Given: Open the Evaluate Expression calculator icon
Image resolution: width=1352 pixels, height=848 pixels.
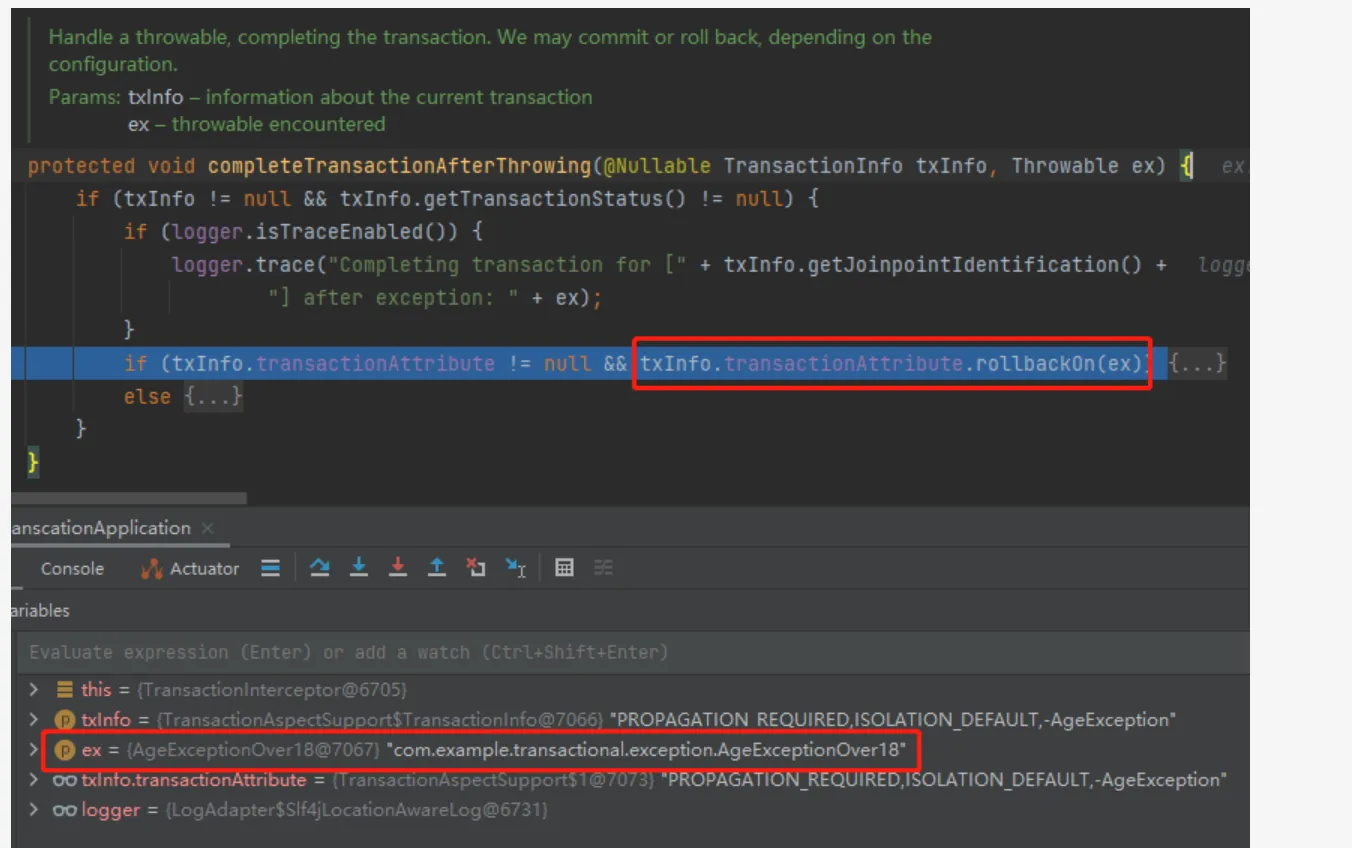Looking at the screenshot, I should pyautogui.click(x=564, y=568).
